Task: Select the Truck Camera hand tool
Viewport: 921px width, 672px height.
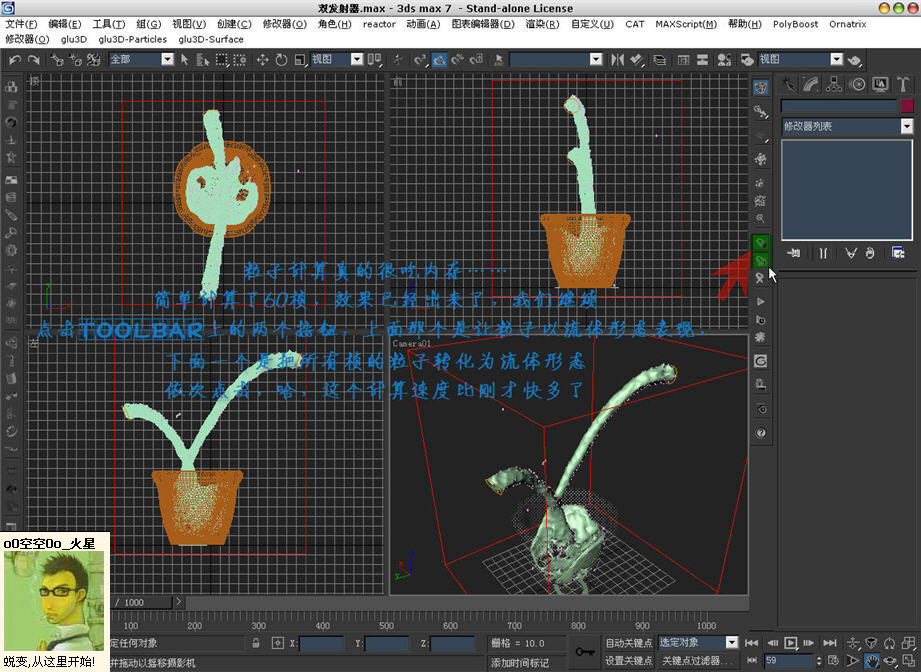Action: pyautogui.click(x=872, y=661)
